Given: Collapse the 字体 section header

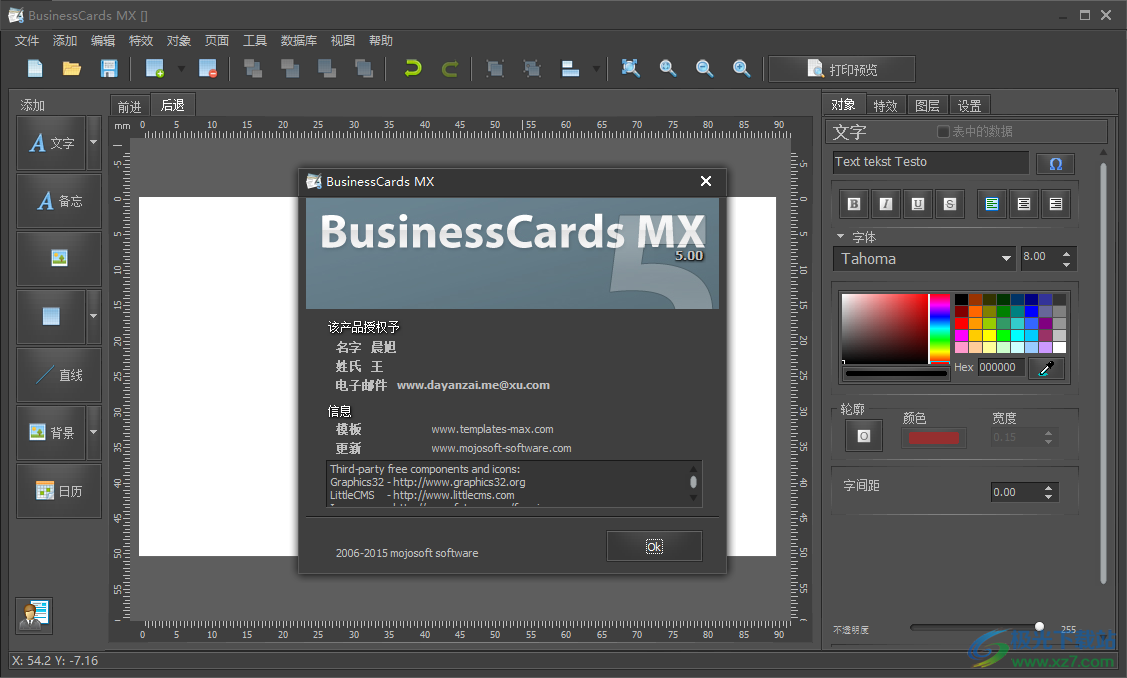Looking at the screenshot, I should [841, 237].
